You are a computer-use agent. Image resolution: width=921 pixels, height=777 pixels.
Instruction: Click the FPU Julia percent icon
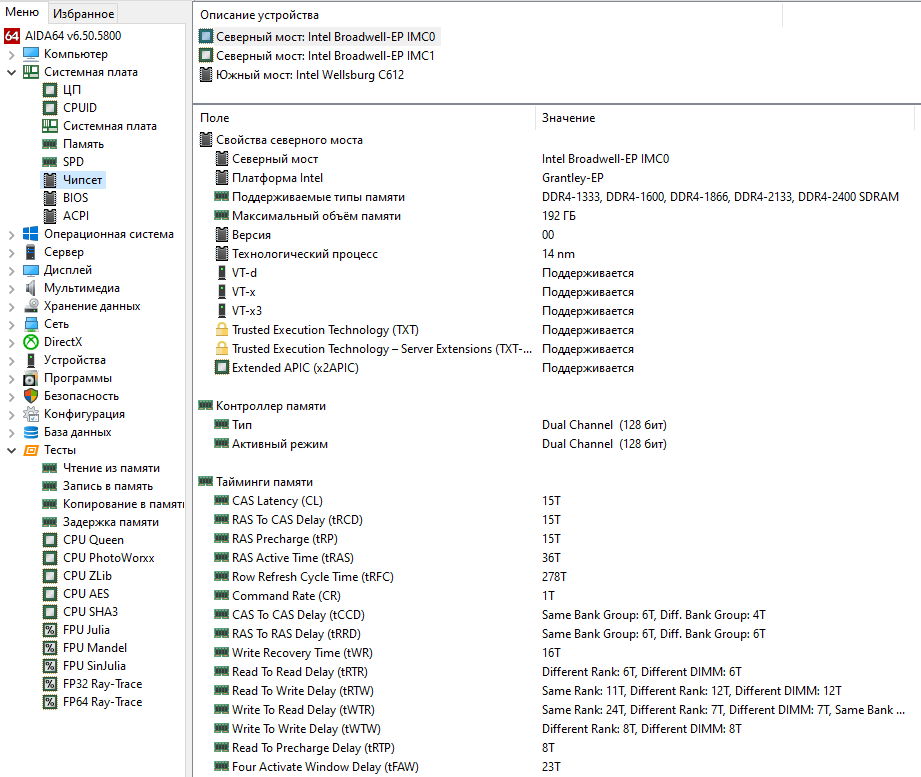(50, 630)
